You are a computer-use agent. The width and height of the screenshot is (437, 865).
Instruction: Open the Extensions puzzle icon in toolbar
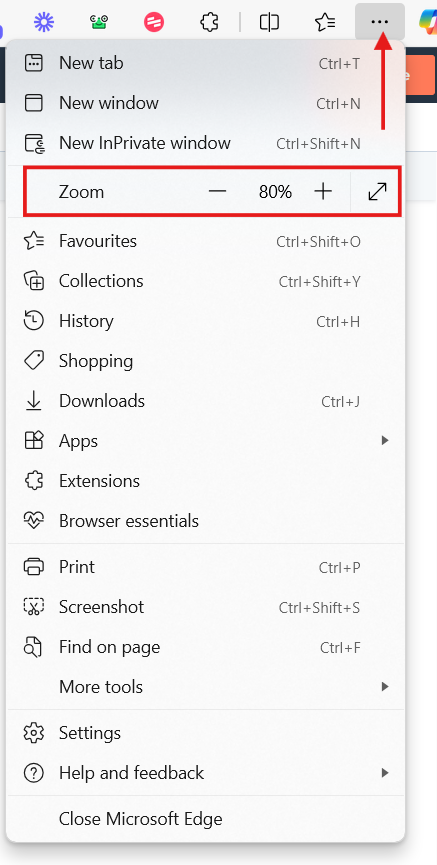(x=210, y=22)
